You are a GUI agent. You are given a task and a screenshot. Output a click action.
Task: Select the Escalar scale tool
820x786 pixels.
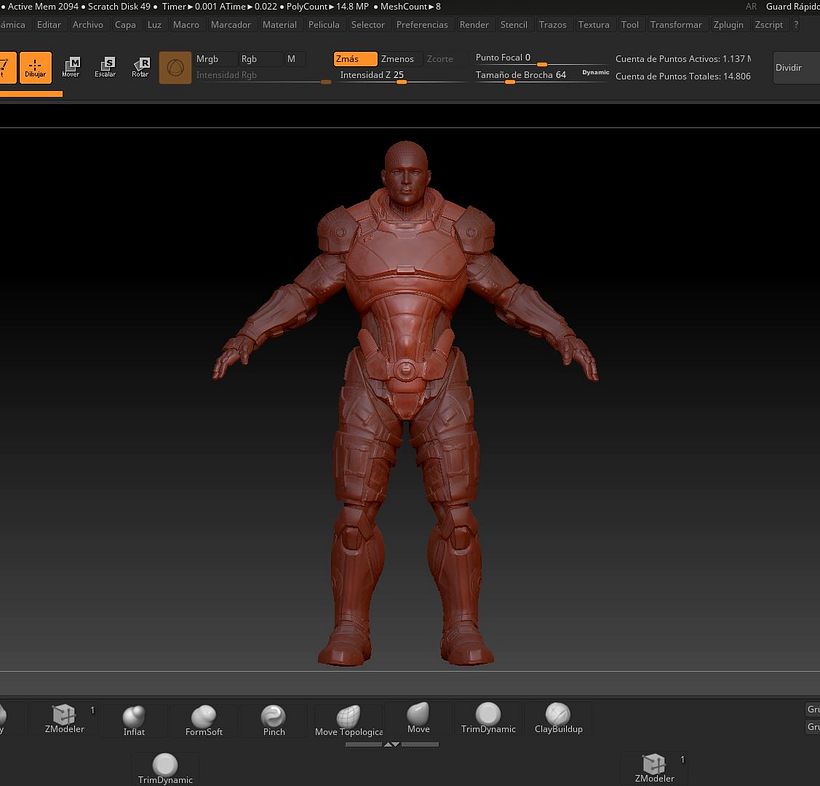[105, 67]
